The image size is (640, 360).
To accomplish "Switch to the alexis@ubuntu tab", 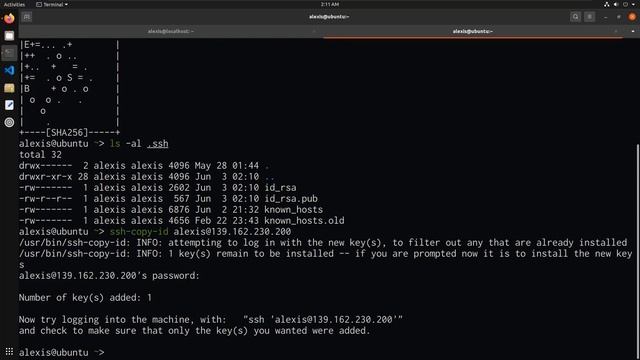I will pos(473,31).
